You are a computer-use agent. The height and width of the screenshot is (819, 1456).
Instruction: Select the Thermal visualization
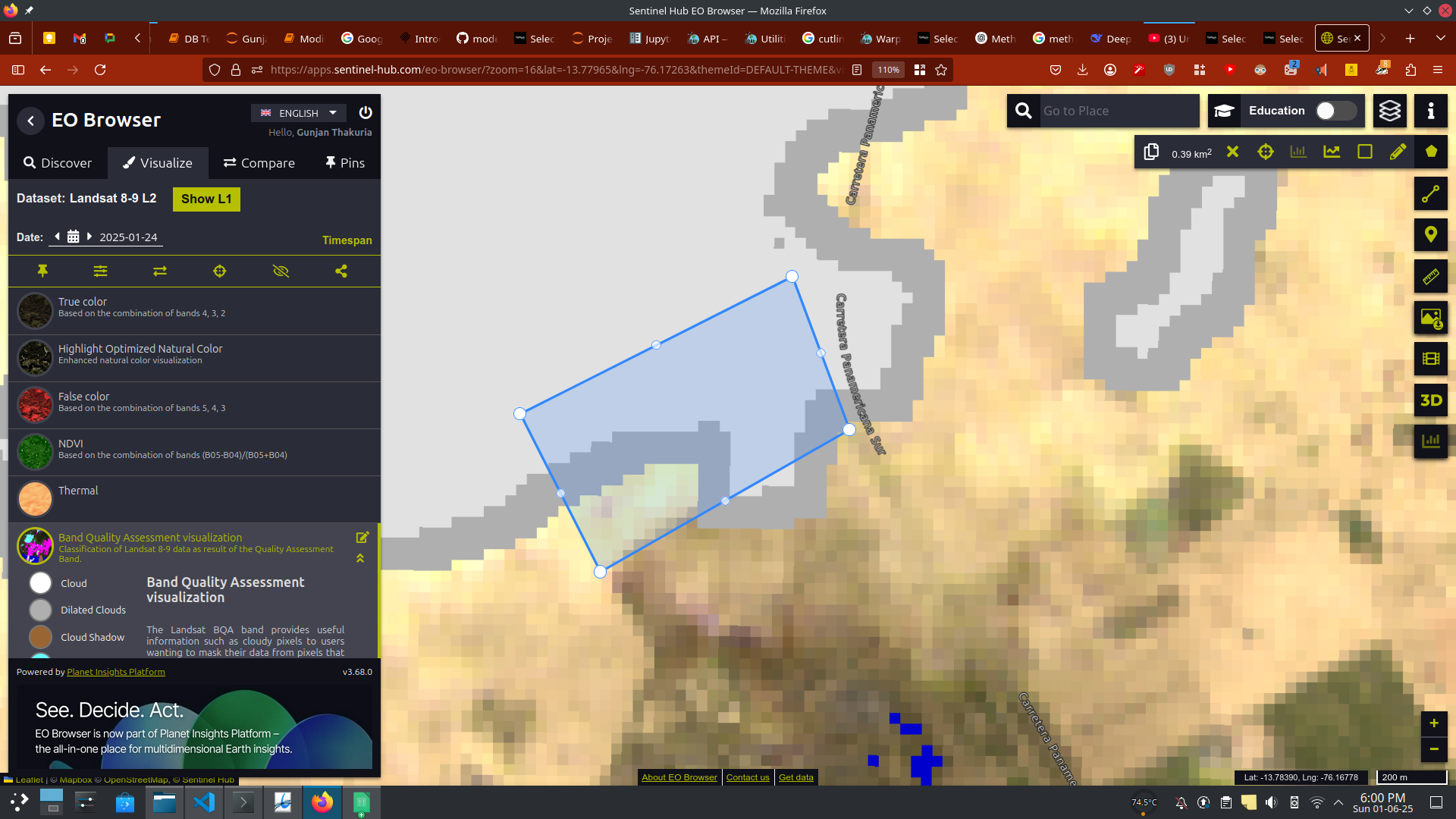pyautogui.click(x=194, y=499)
